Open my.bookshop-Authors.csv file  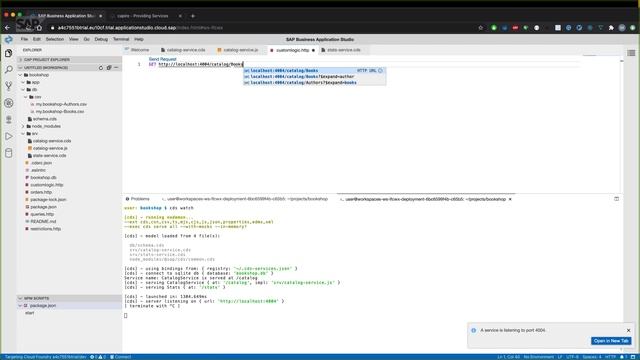tap(61, 104)
